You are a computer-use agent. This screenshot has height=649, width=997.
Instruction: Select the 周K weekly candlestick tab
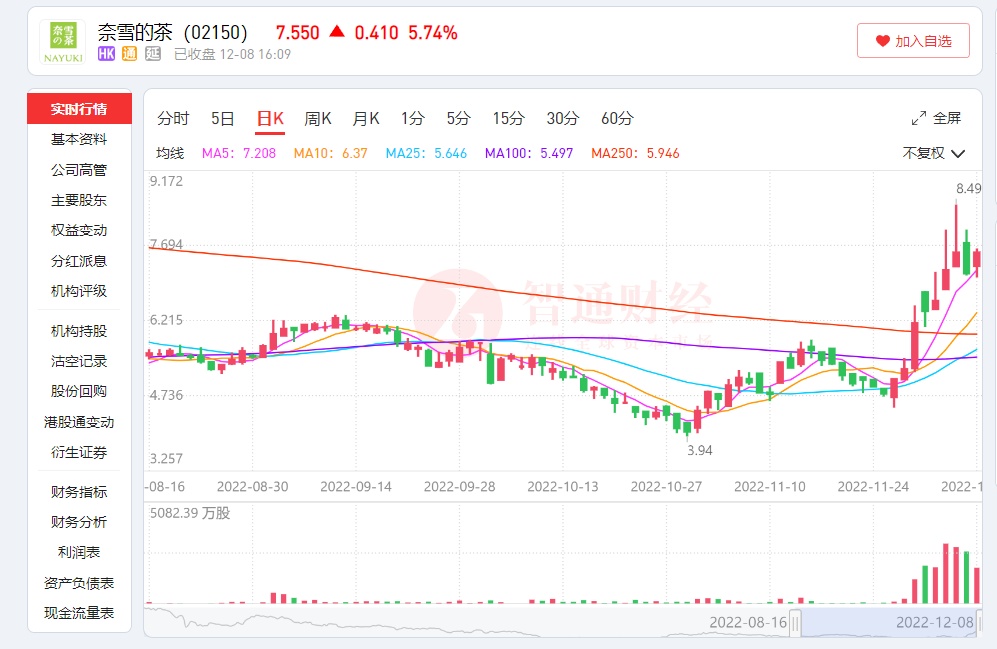[x=318, y=118]
